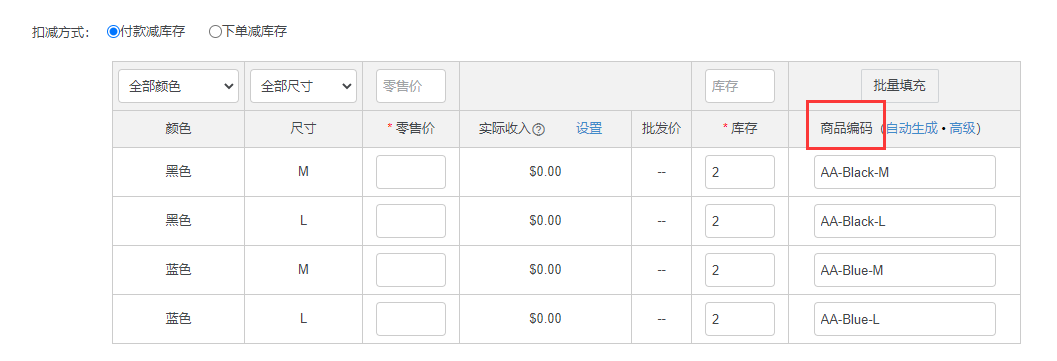Image resolution: width=1057 pixels, height=361 pixels.
Task: Click the 设置 link
Action: pos(589,129)
